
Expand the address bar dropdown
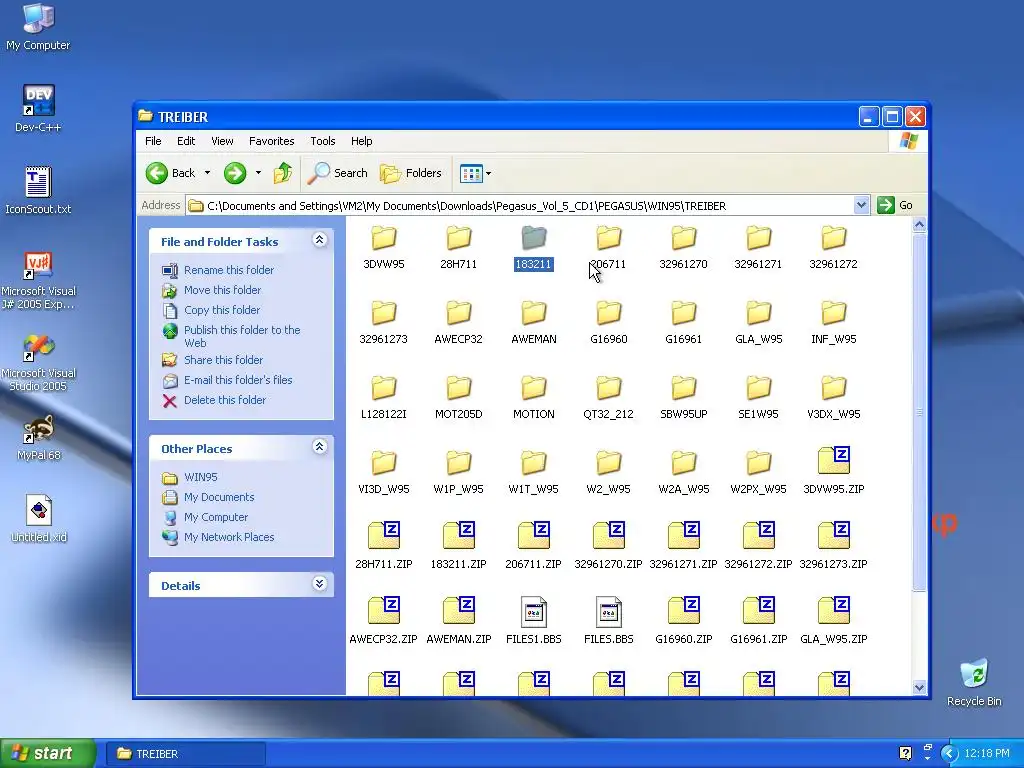[x=861, y=205]
